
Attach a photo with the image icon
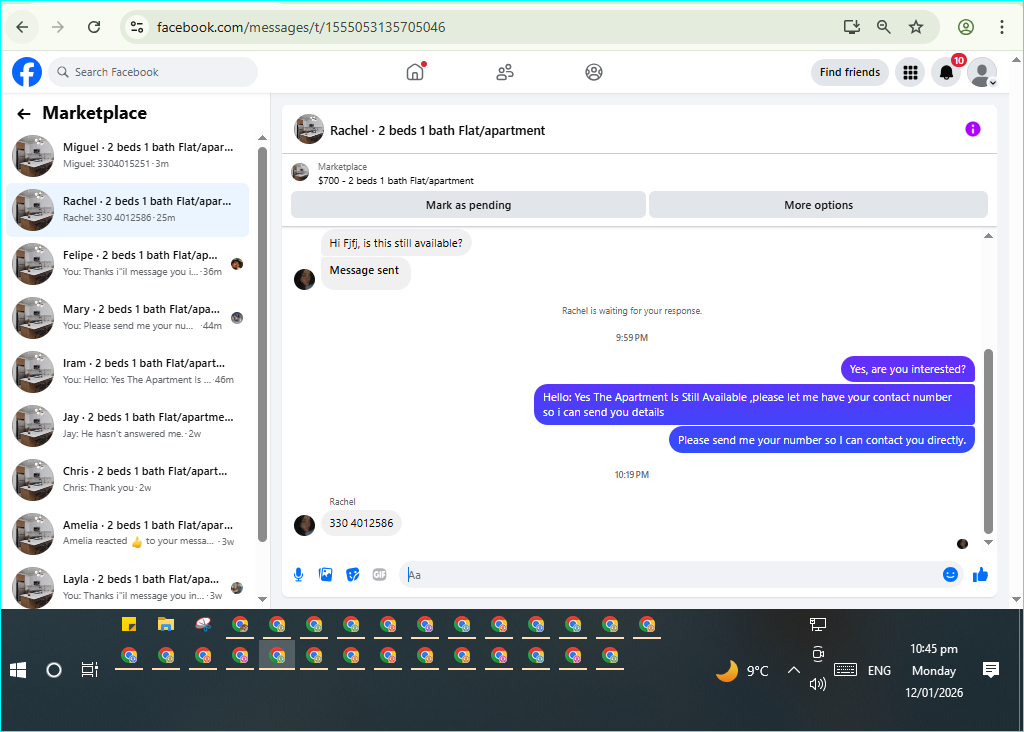click(325, 575)
